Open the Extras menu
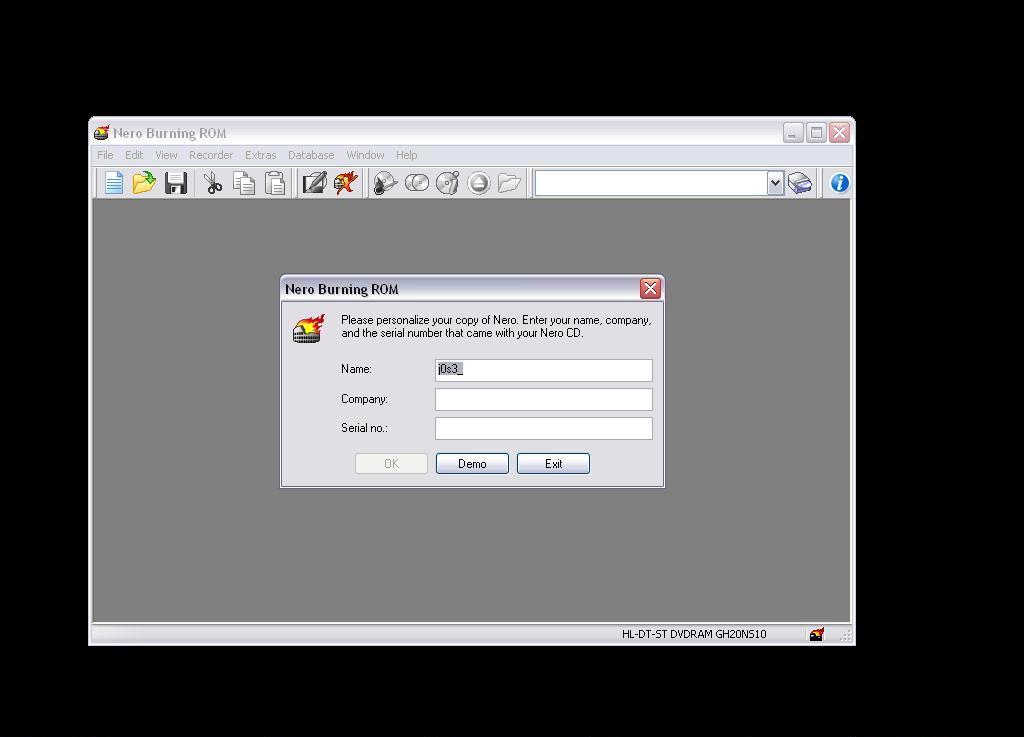 click(x=260, y=155)
